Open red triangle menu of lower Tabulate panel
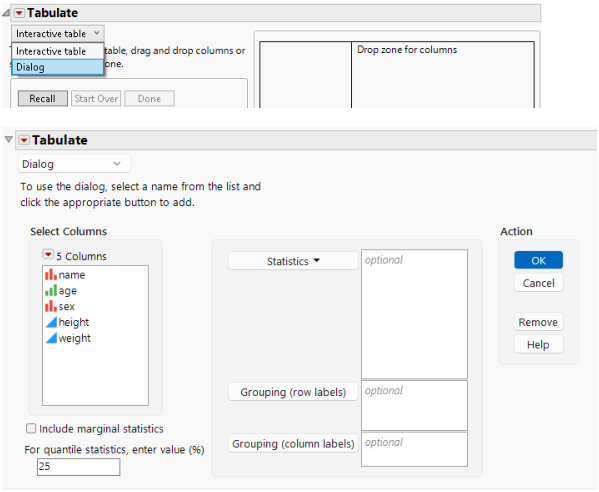 24,140
